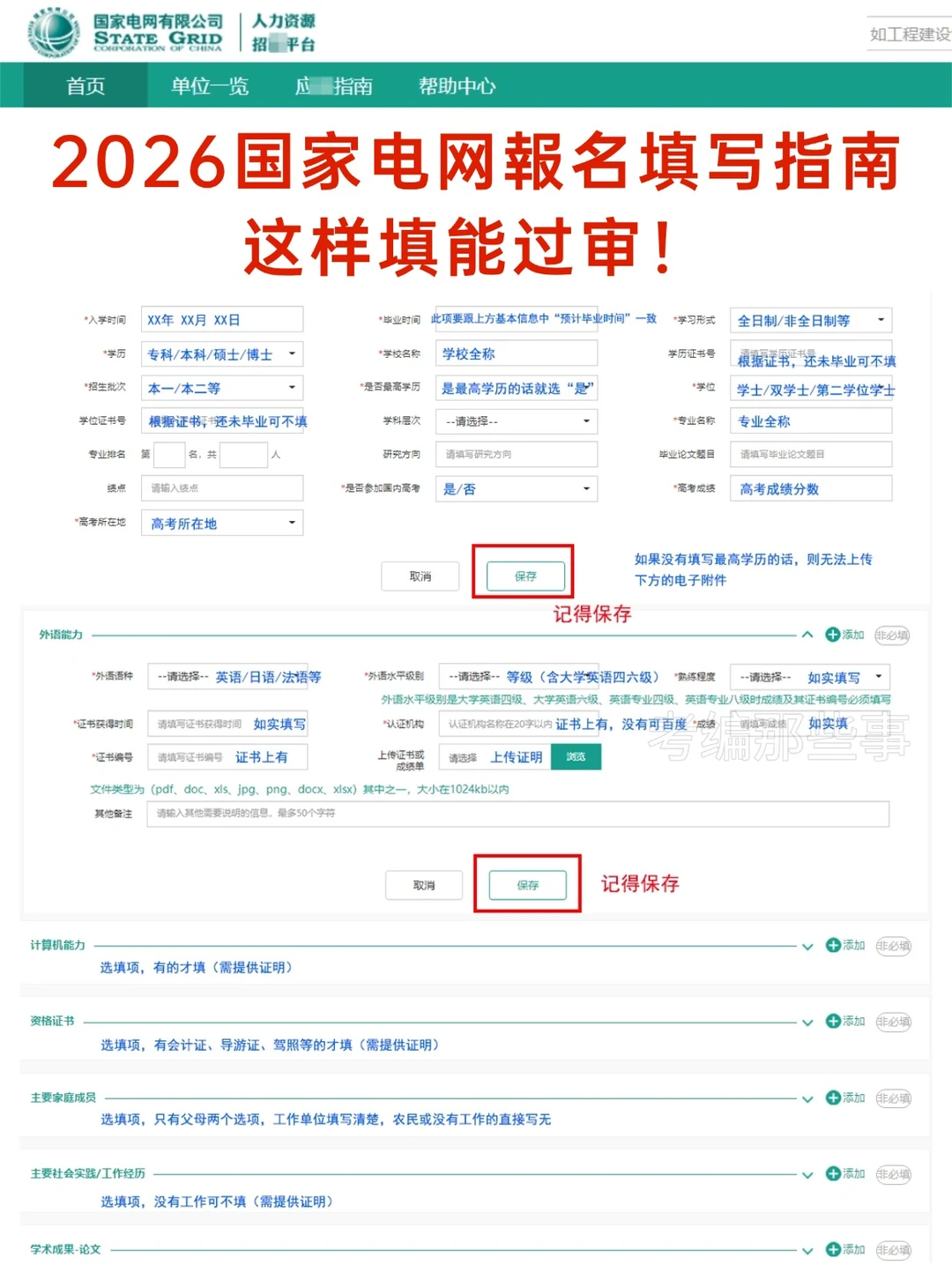Viewport: 952px width, 1272px height.
Task: Open the 外语语种 dropdown
Action: 227,677
